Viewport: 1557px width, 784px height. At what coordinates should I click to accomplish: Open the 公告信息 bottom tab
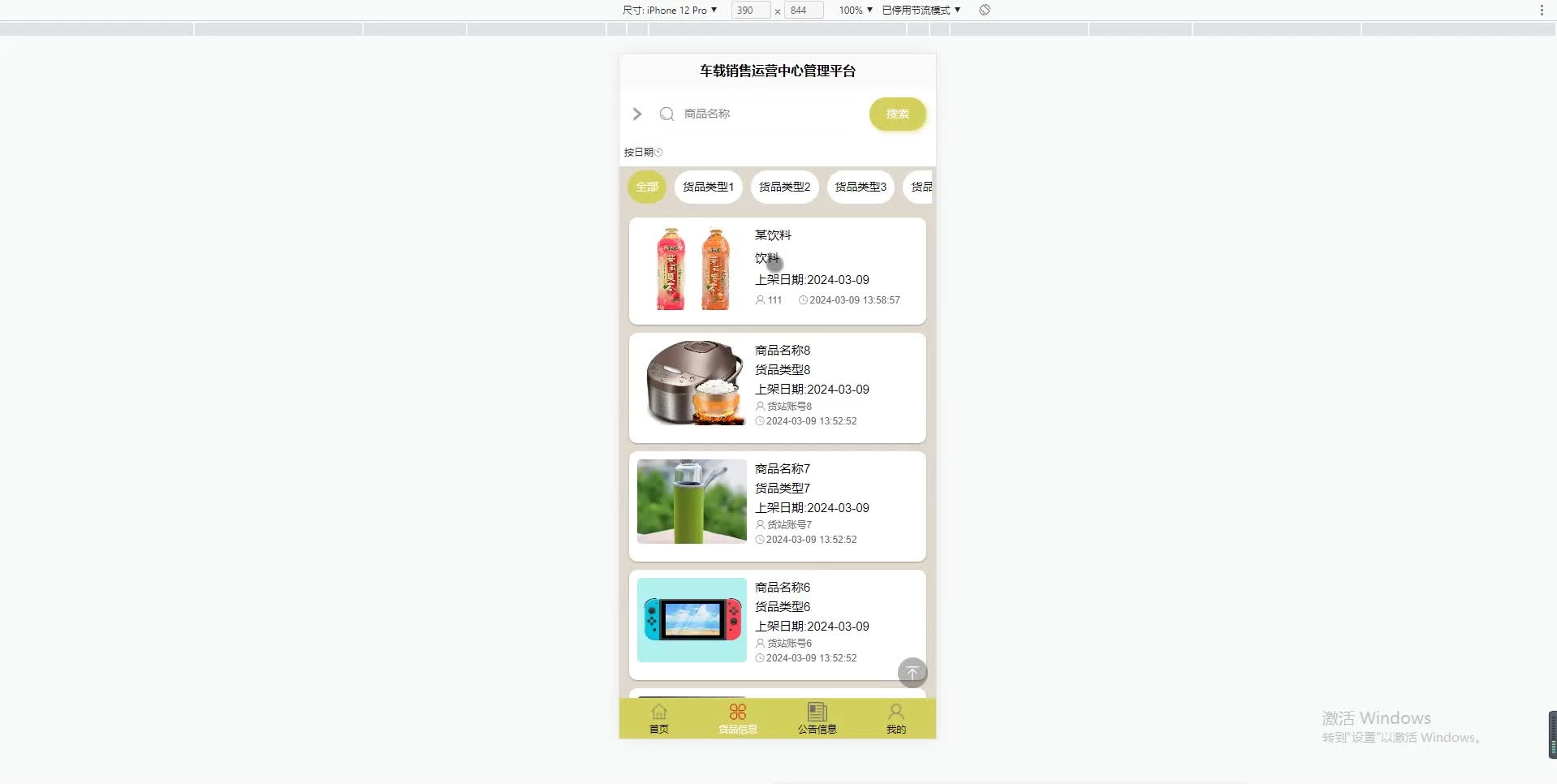click(x=817, y=719)
